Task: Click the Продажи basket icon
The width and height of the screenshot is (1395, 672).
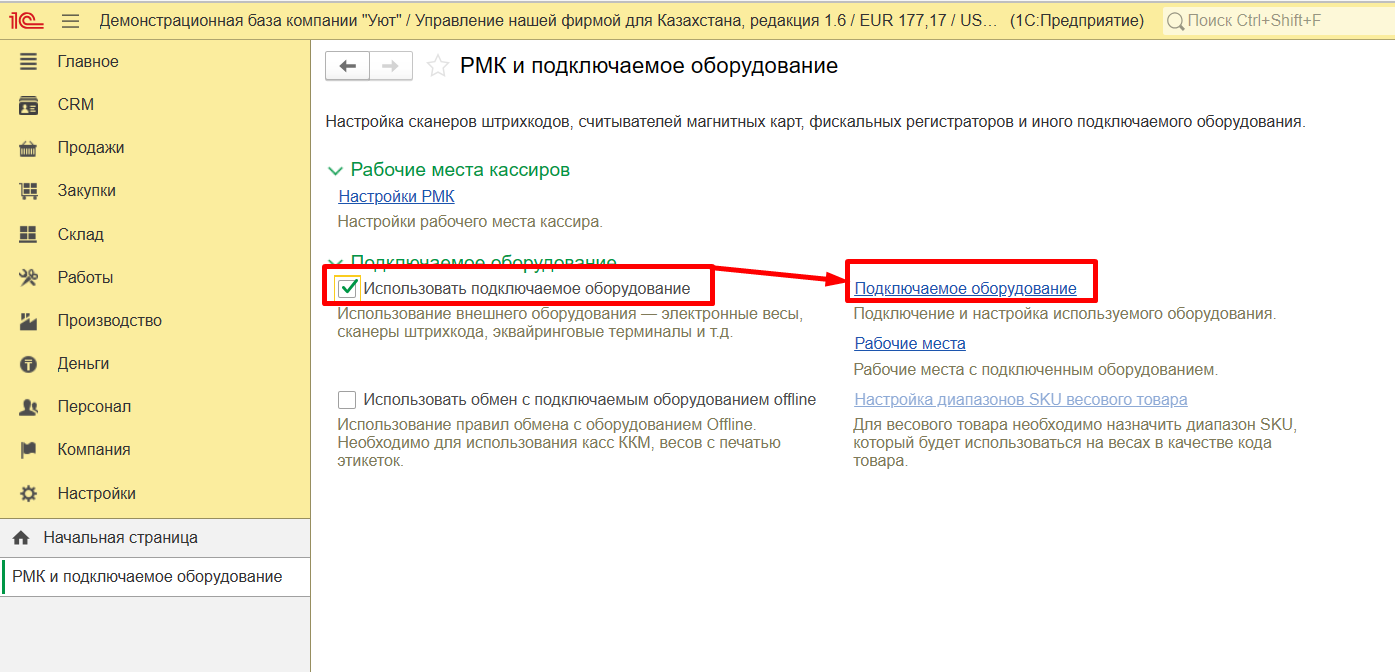Action: [28, 148]
